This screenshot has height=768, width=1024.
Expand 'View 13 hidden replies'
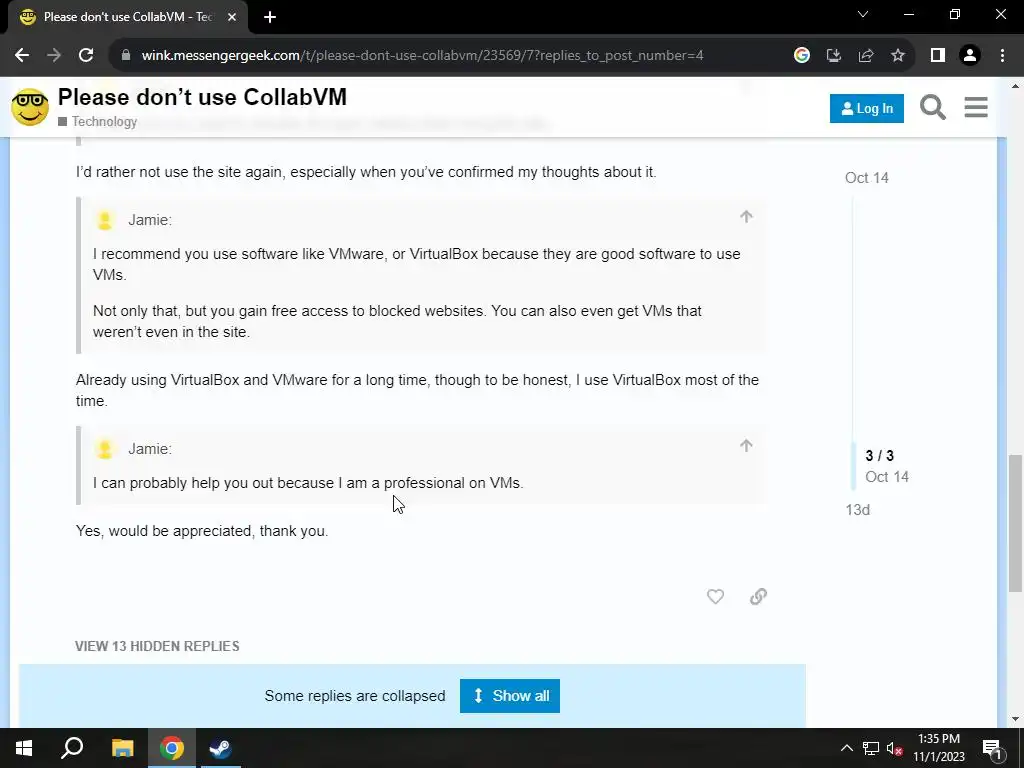point(157,646)
